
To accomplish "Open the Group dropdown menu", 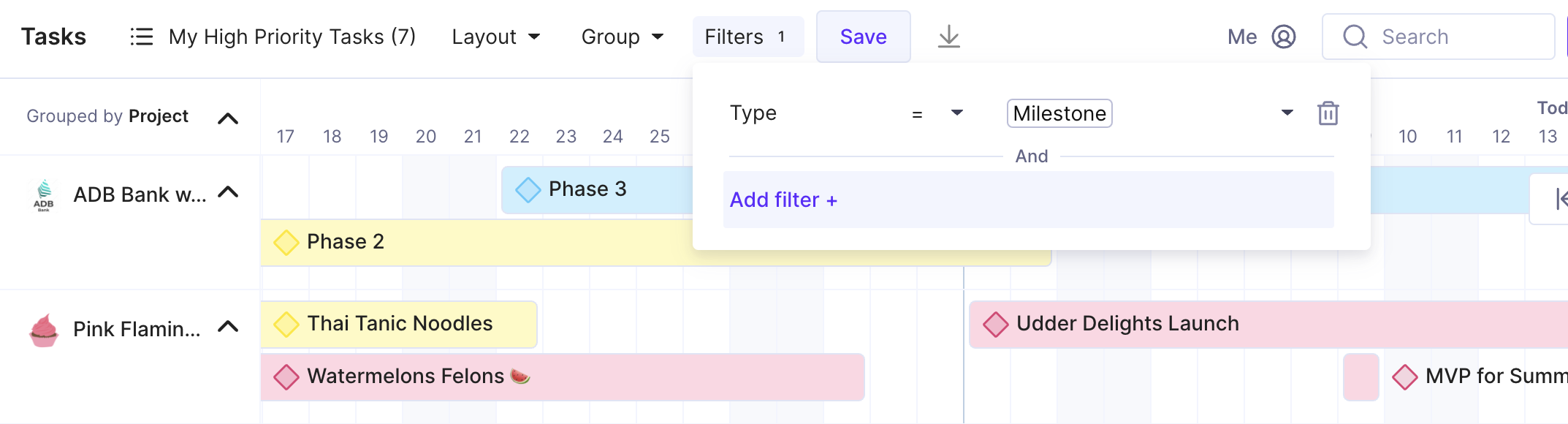I will tap(623, 37).
